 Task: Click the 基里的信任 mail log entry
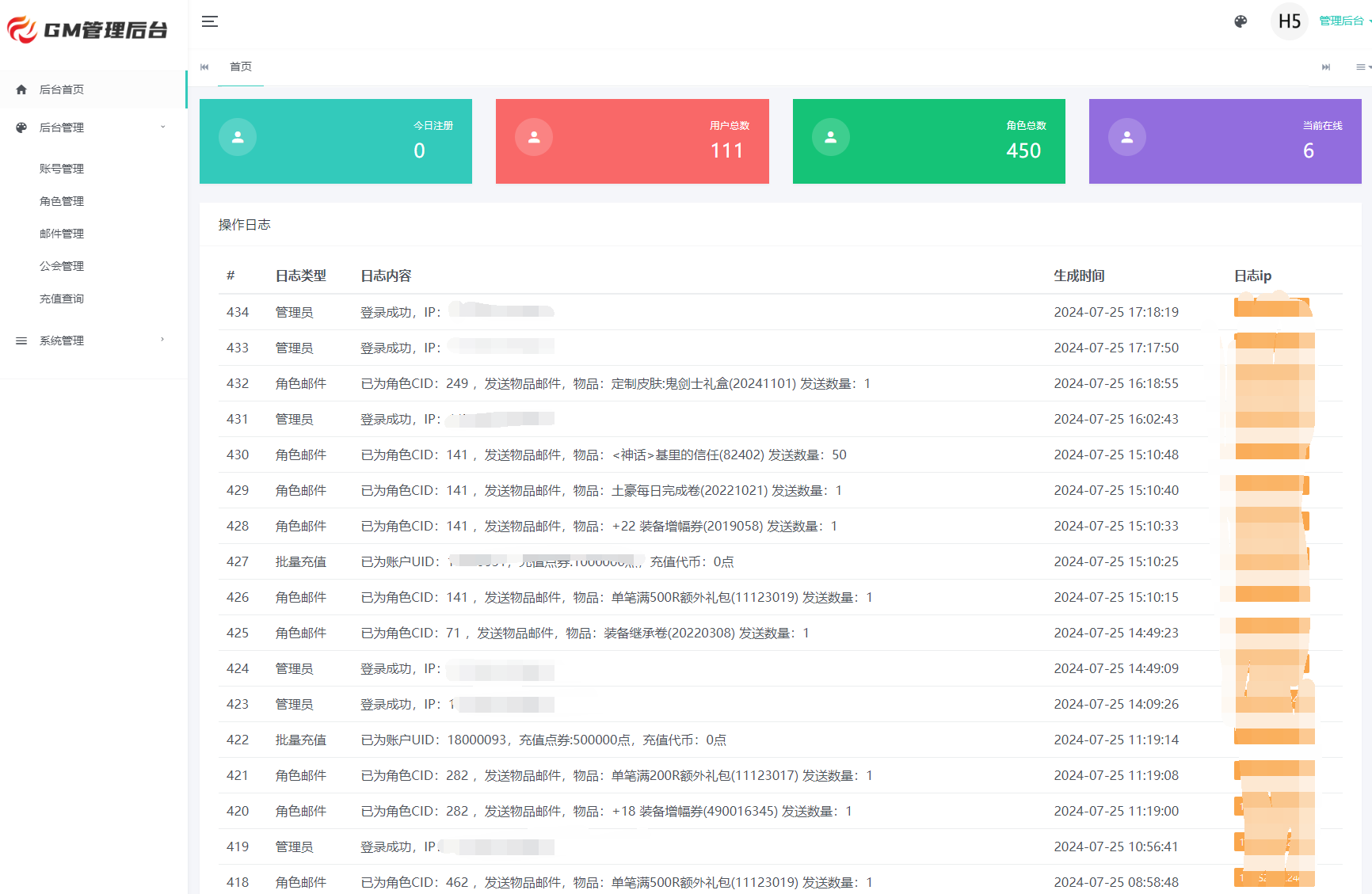coord(604,455)
